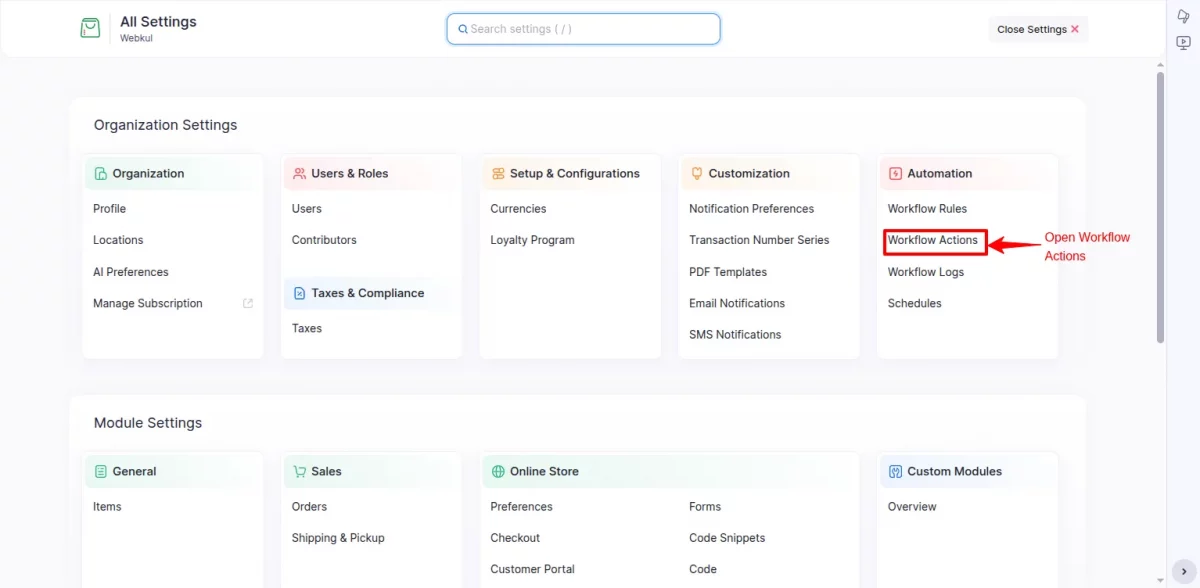1200x588 pixels.
Task: Open PDF Templates settings
Action: pos(728,272)
